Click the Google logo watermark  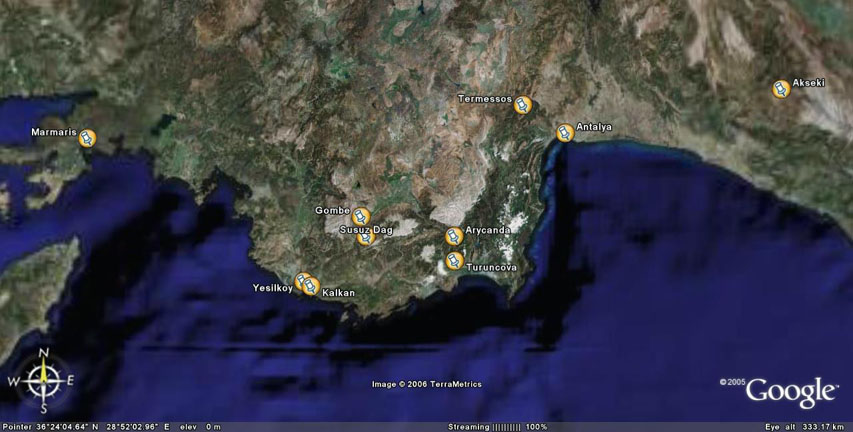(789, 392)
